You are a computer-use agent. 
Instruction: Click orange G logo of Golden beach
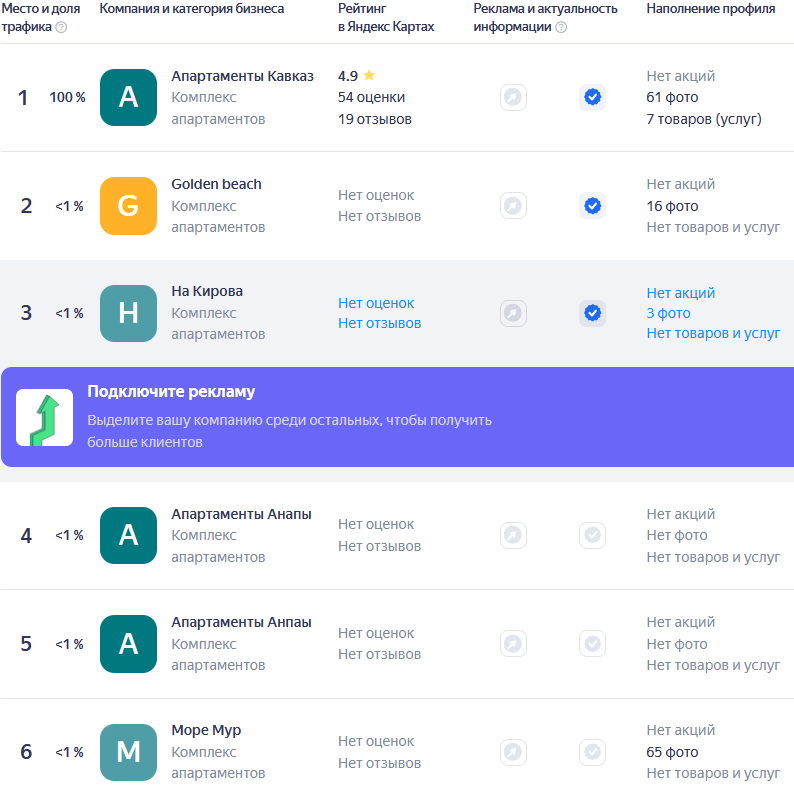pos(128,206)
